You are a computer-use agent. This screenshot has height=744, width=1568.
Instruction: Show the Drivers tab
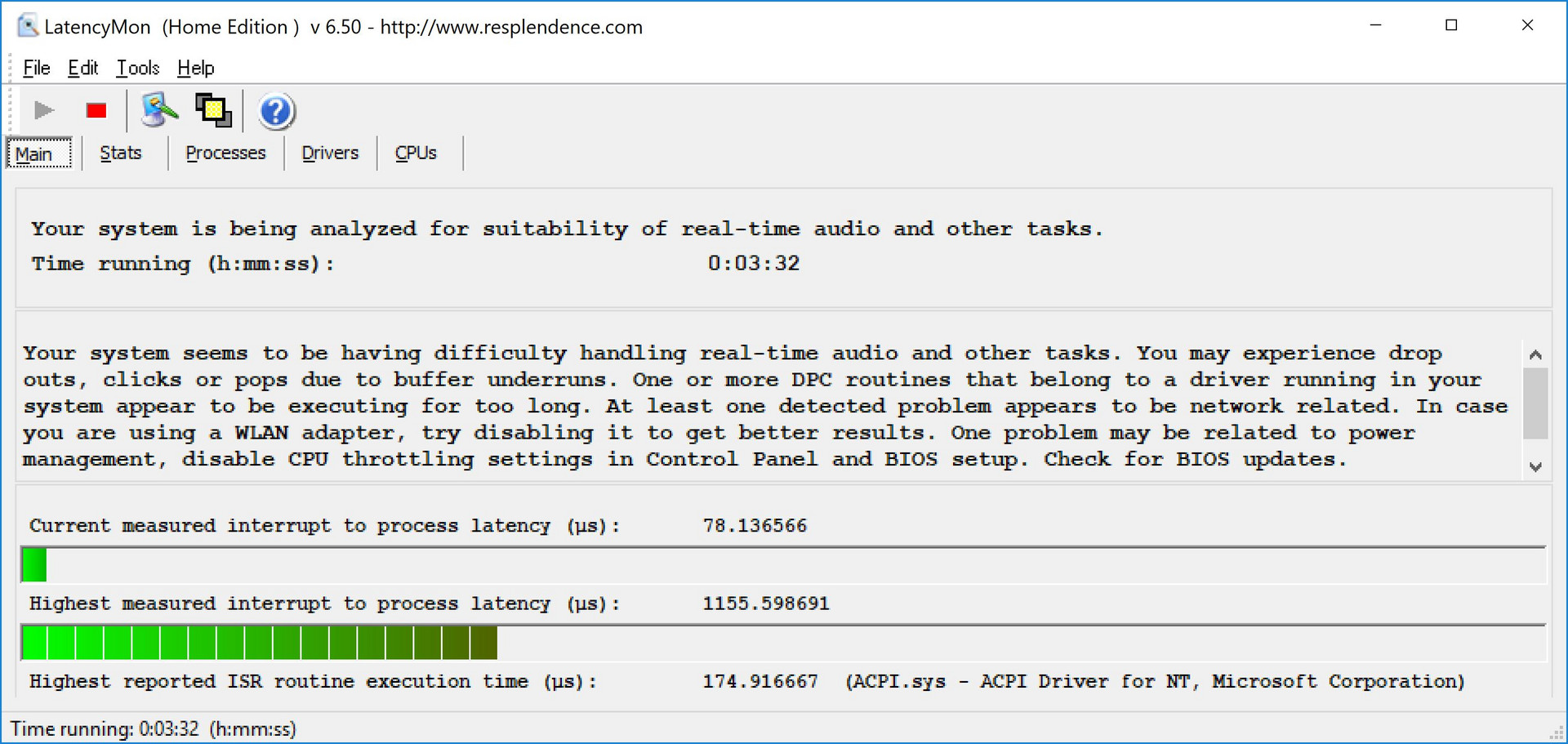330,154
